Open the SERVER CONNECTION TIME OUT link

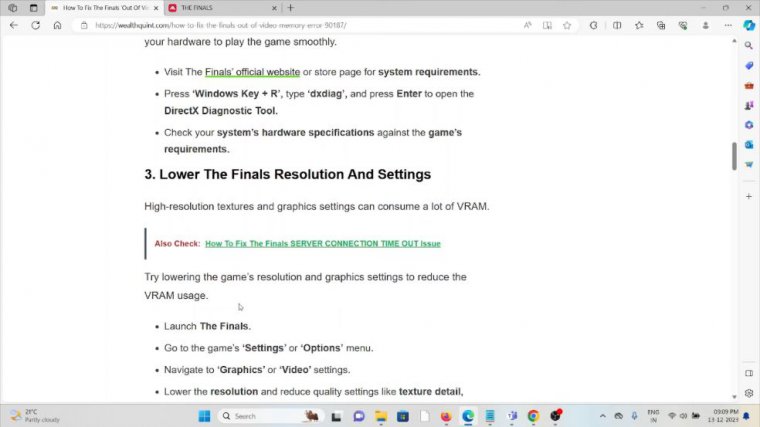322,243
